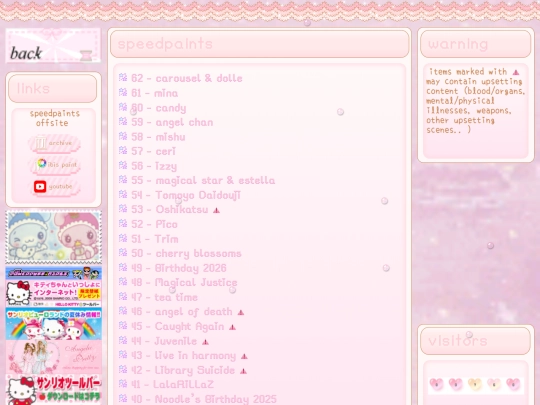
Task: Click the flower icon beside 58 - mishu
Action: tap(123, 136)
